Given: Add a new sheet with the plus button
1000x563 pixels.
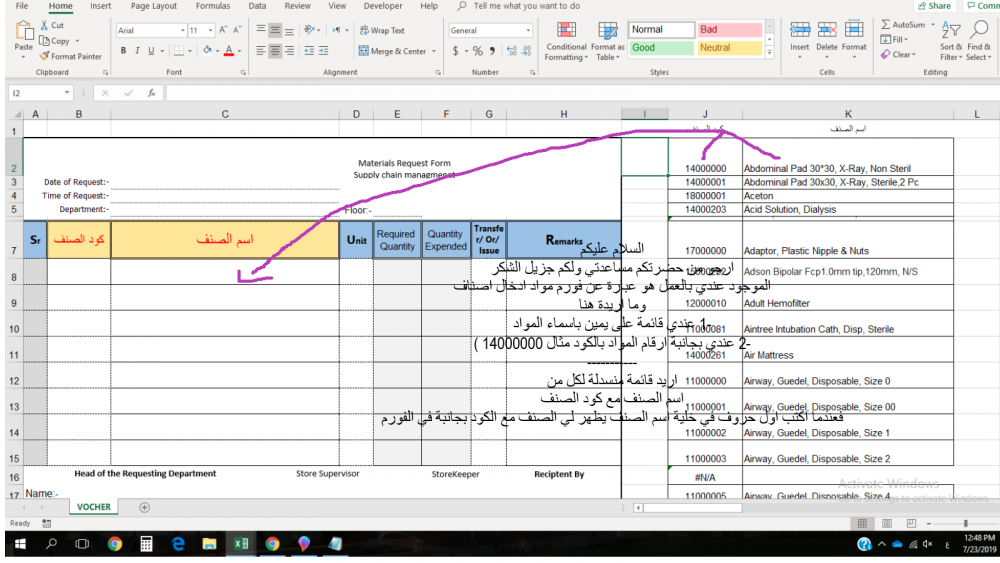Looking at the screenshot, I should (x=145, y=508).
